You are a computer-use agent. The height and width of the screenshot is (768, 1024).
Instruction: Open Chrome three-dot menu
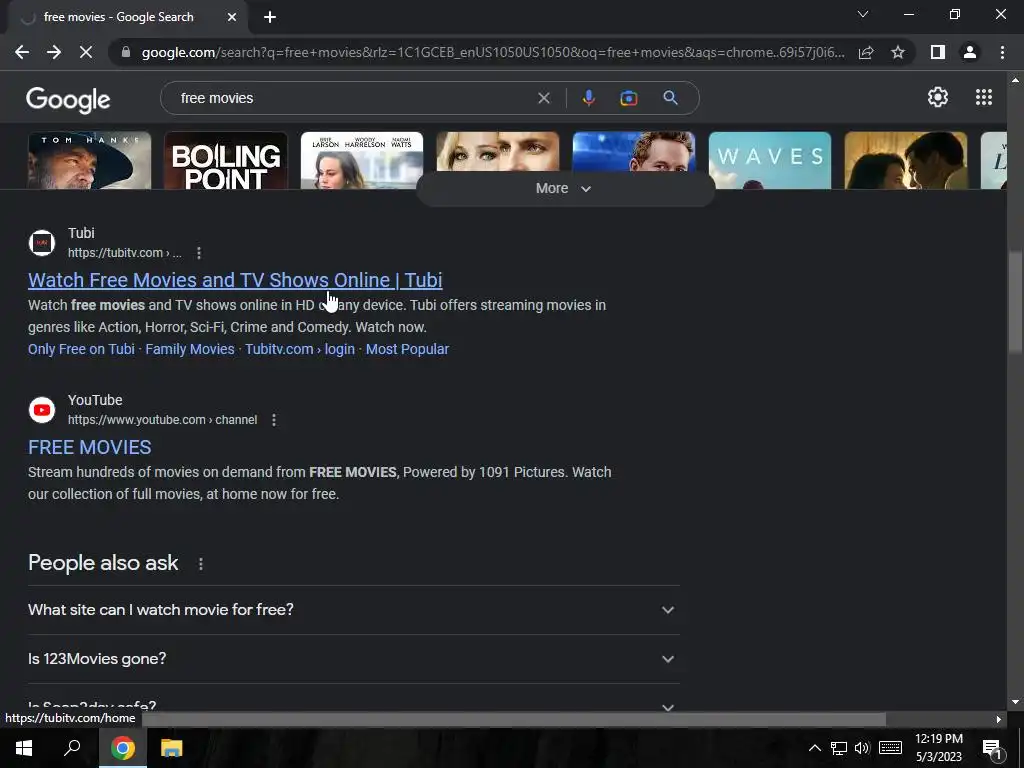pos(1002,52)
